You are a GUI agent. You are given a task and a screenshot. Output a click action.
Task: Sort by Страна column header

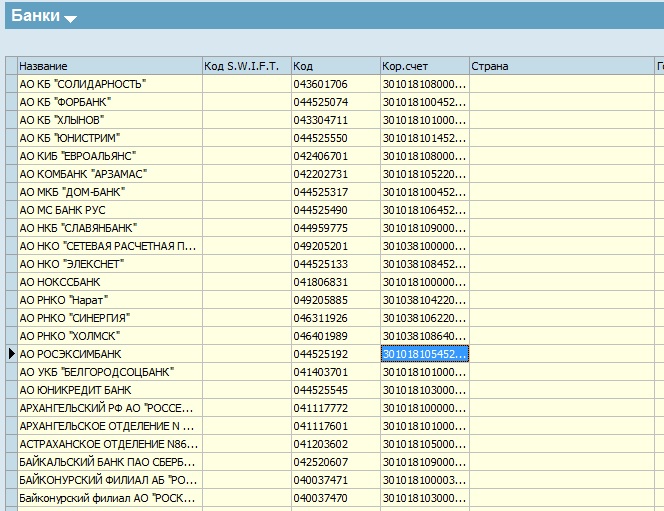562,66
